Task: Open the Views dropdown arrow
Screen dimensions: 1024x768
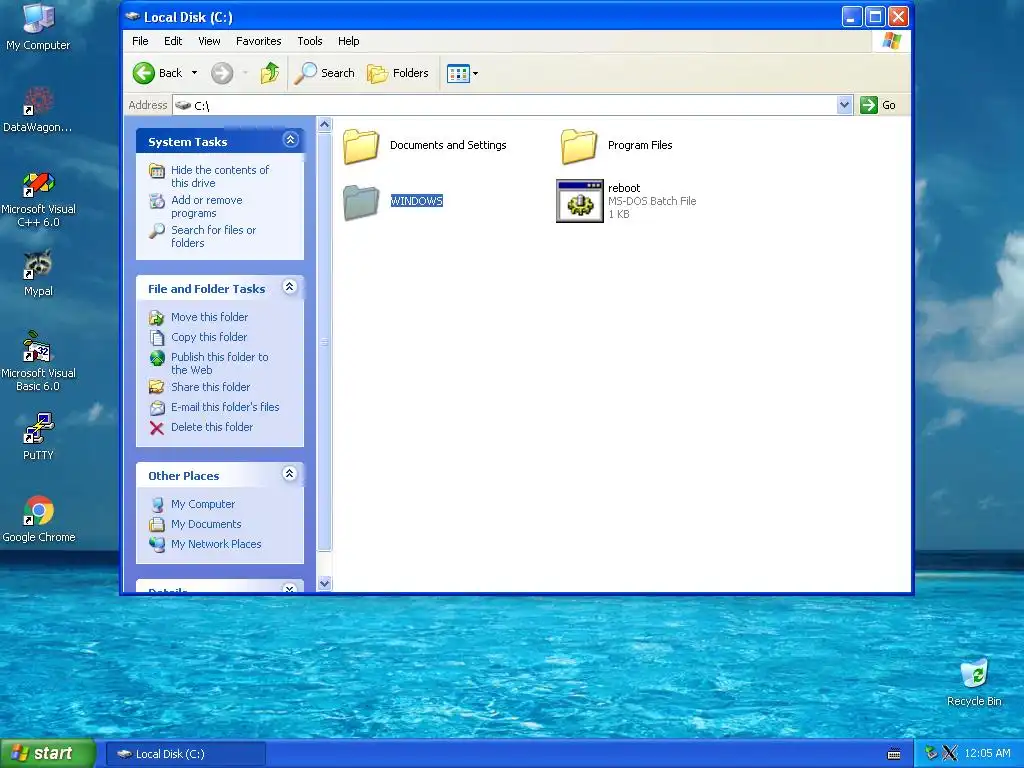Action: (x=475, y=74)
